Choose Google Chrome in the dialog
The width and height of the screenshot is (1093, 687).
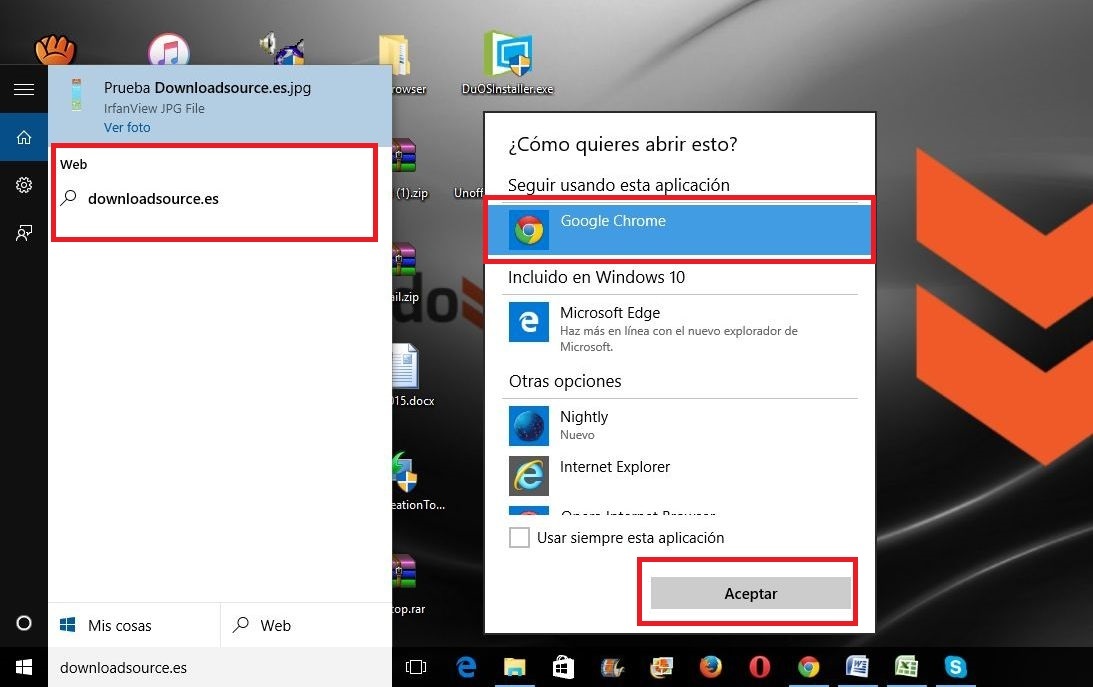tap(680, 229)
